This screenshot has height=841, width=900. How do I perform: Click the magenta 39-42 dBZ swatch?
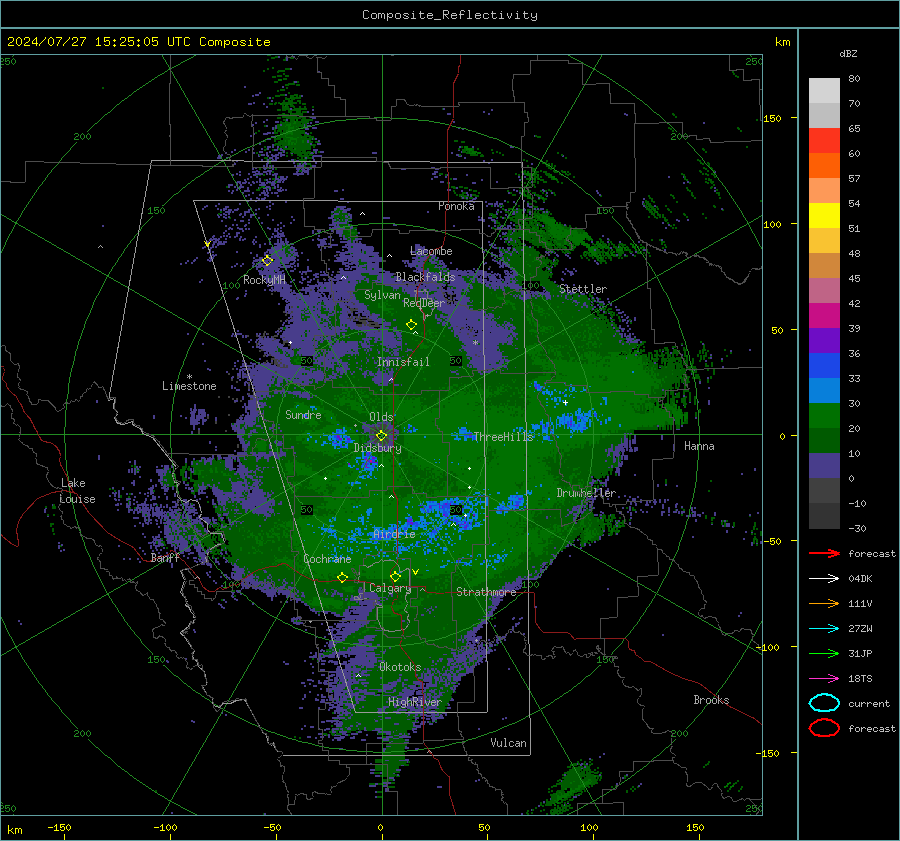pyautogui.click(x=824, y=316)
